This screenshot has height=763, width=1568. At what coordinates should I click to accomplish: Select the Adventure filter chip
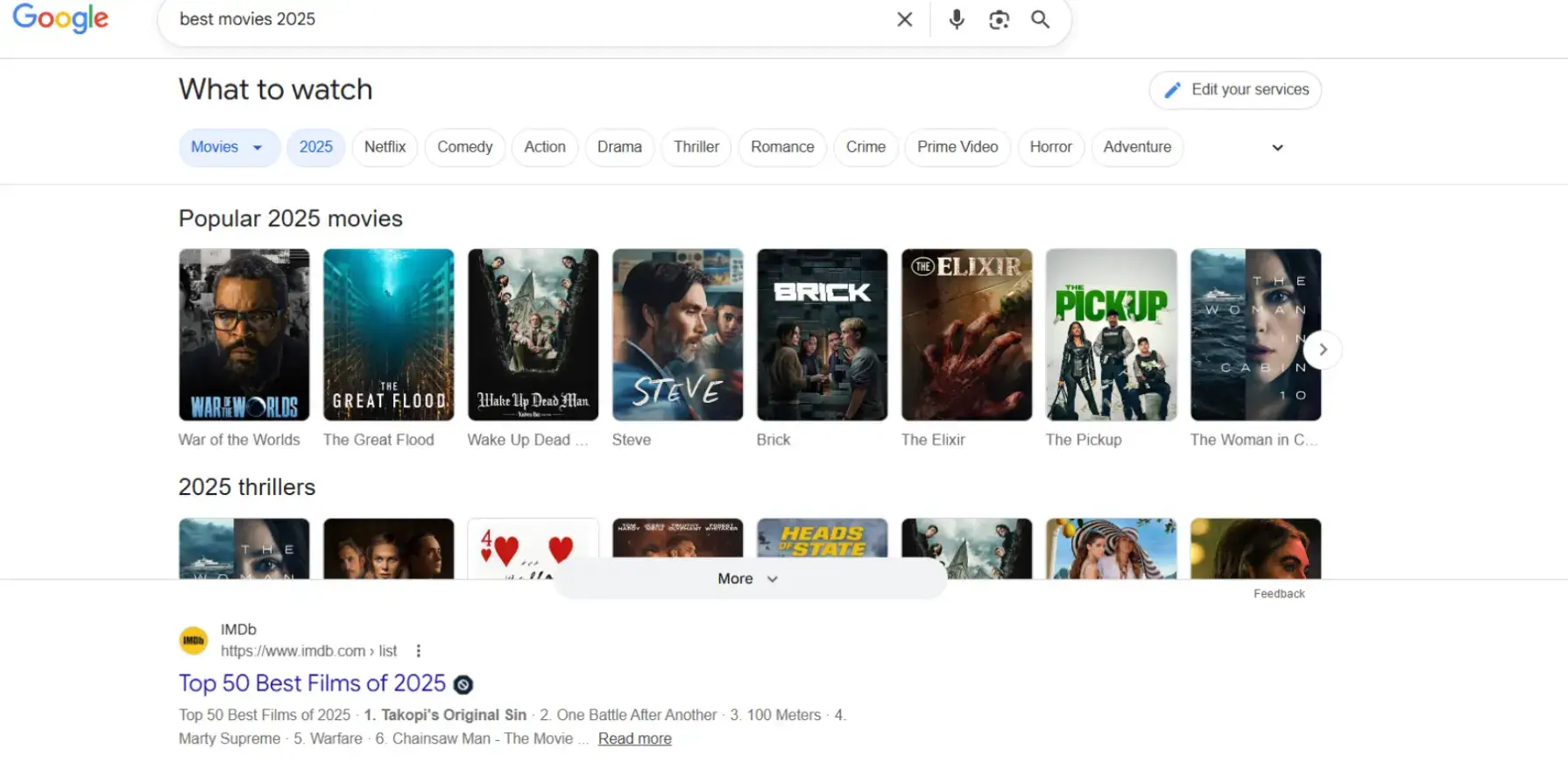(x=1137, y=147)
